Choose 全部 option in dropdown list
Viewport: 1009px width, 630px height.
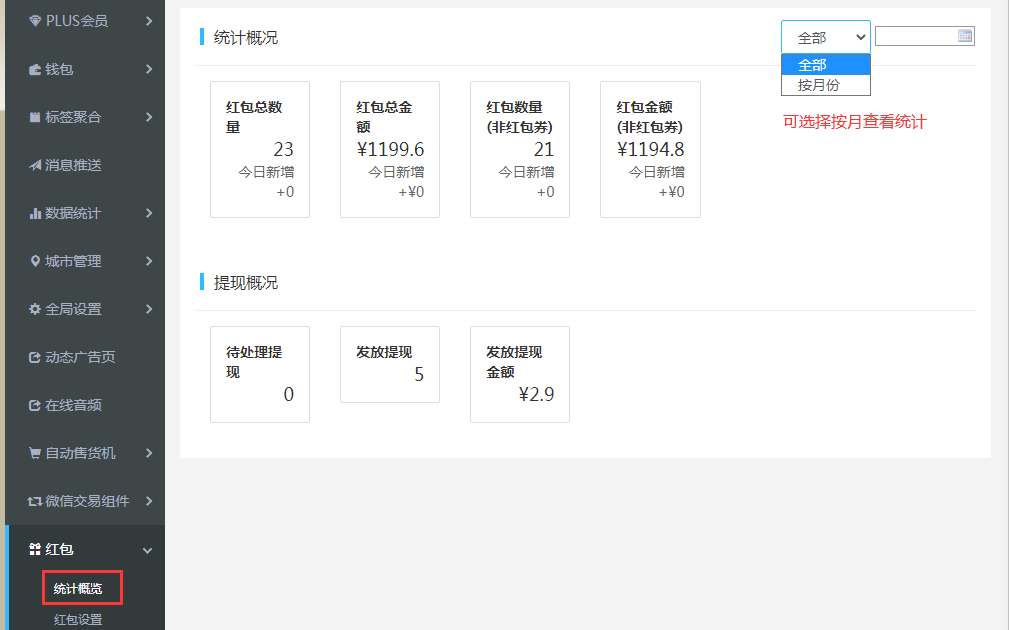(x=825, y=65)
